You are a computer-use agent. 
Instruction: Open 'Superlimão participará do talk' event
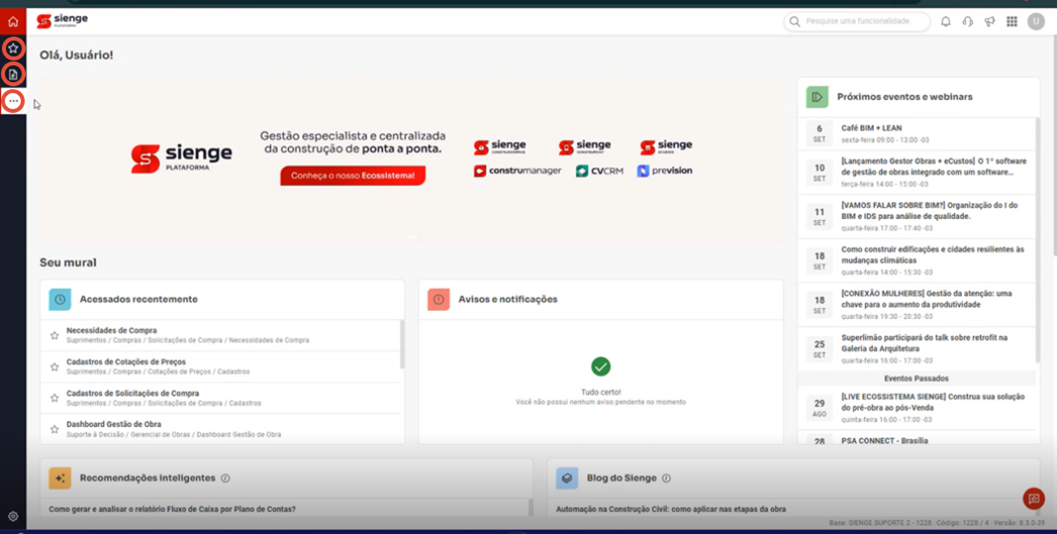(x=917, y=349)
